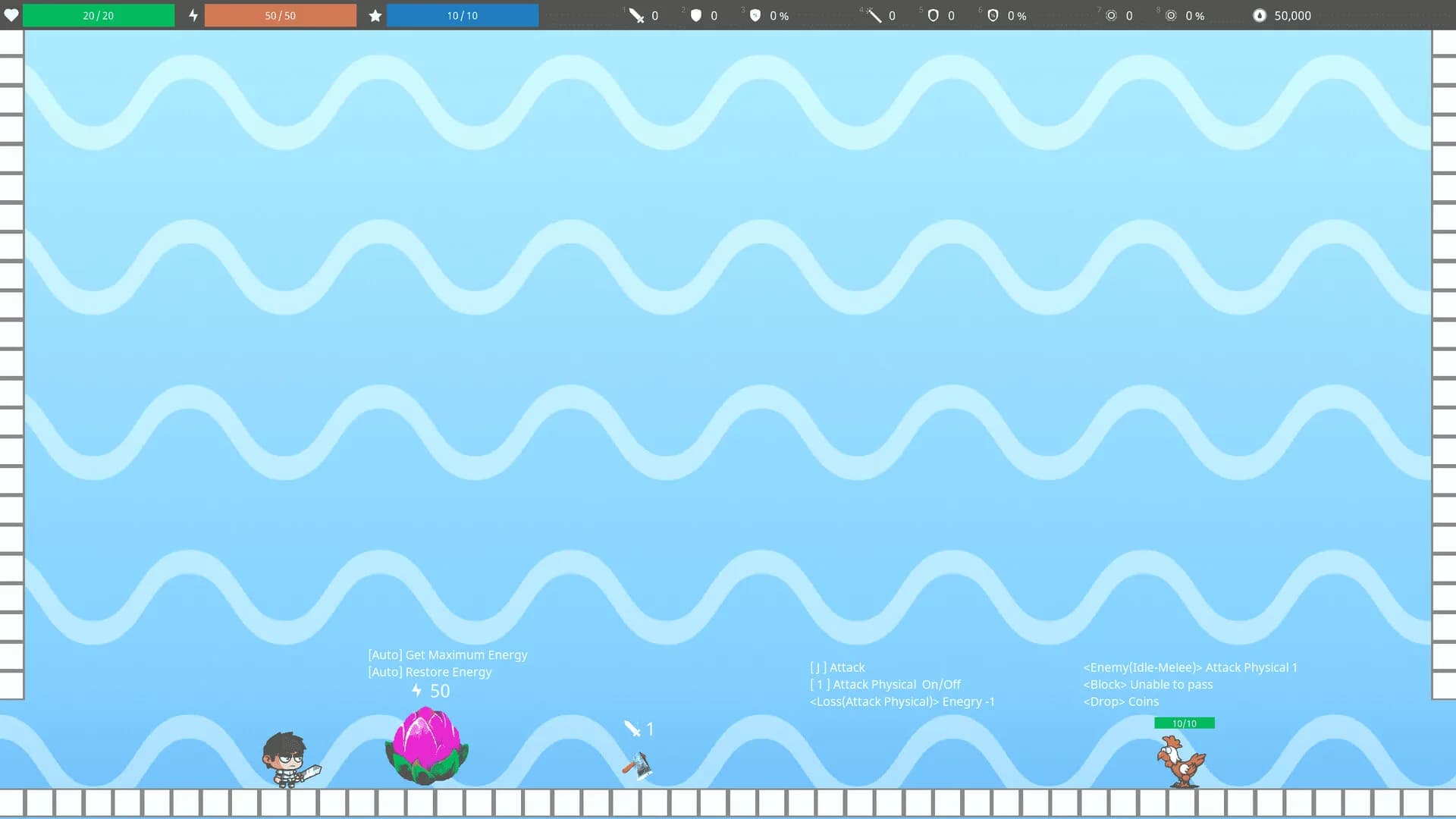Click the blue 10/10 star bar
The width and height of the screenshot is (1456, 819).
[463, 15]
